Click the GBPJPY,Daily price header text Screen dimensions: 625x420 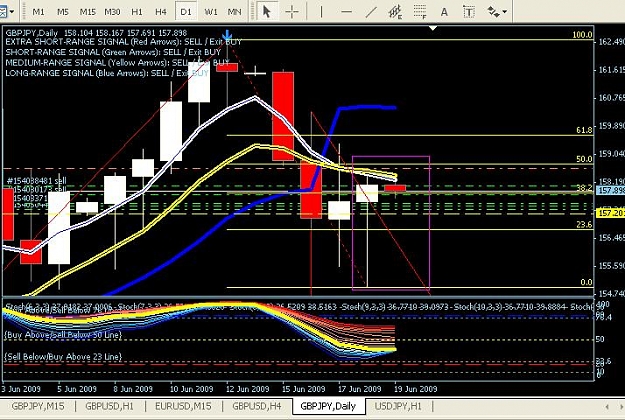pyautogui.click(x=96, y=33)
